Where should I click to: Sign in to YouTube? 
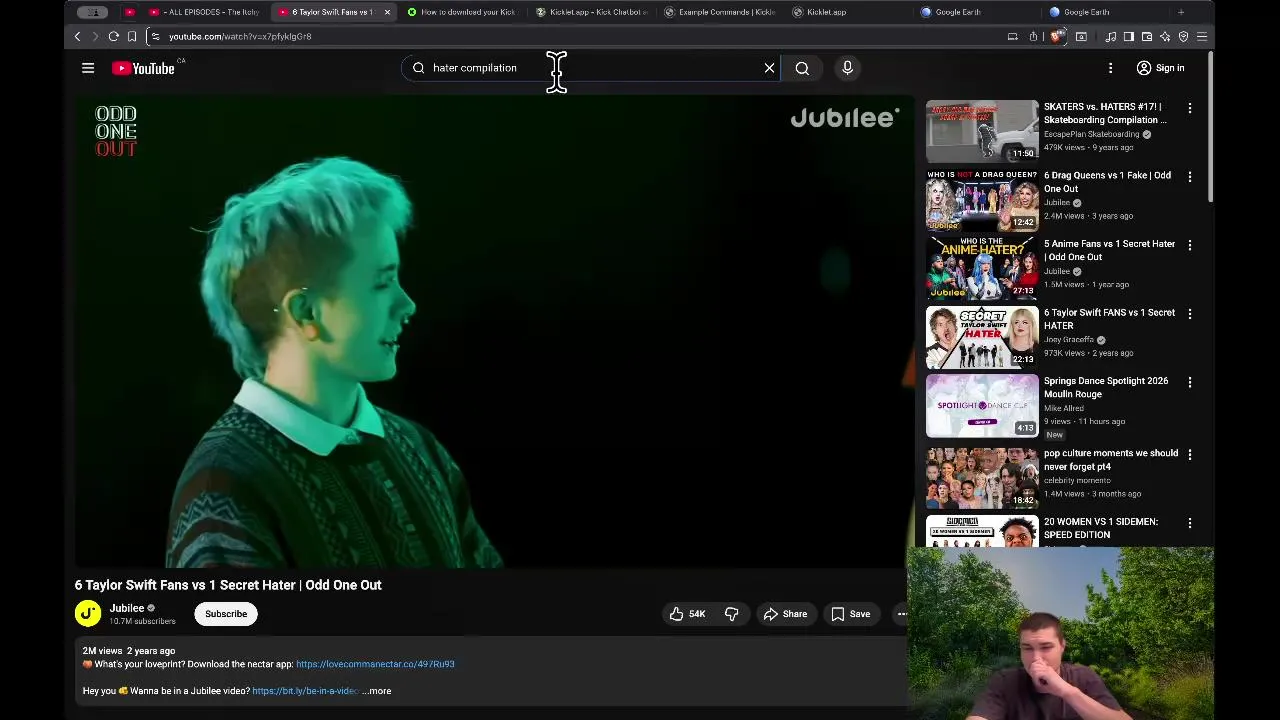tap(1160, 68)
